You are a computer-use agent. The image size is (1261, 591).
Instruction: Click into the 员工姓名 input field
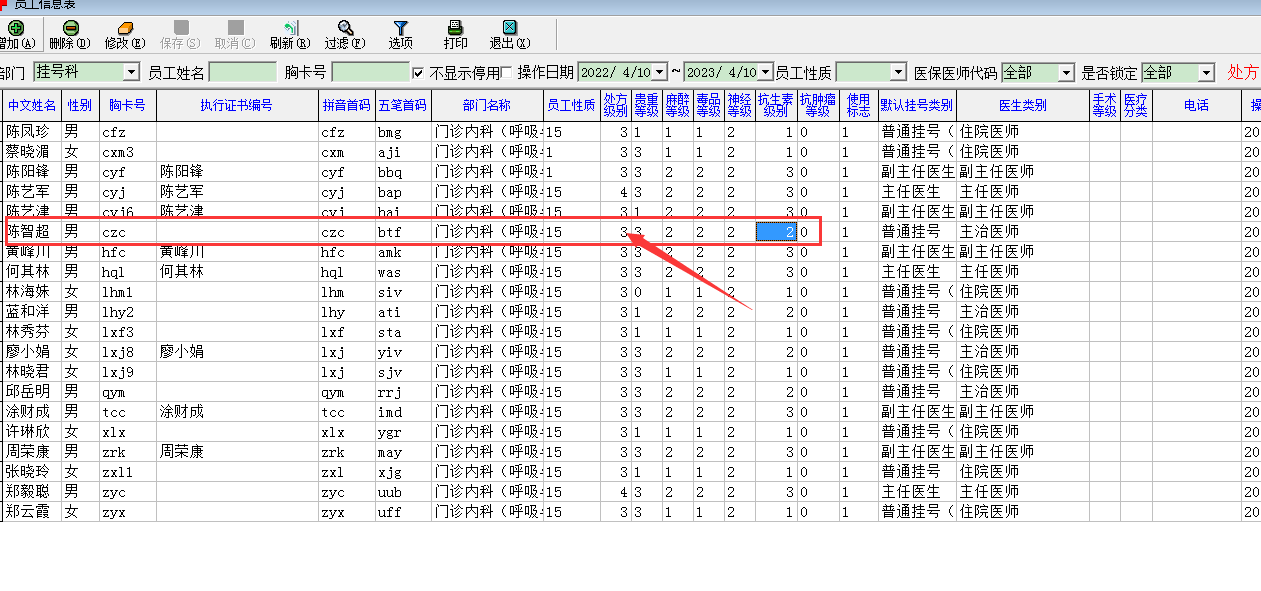click(x=242, y=73)
